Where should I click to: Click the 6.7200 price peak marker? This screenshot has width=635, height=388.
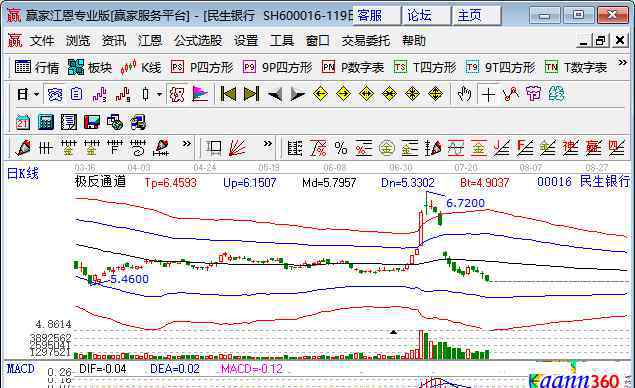coord(465,203)
